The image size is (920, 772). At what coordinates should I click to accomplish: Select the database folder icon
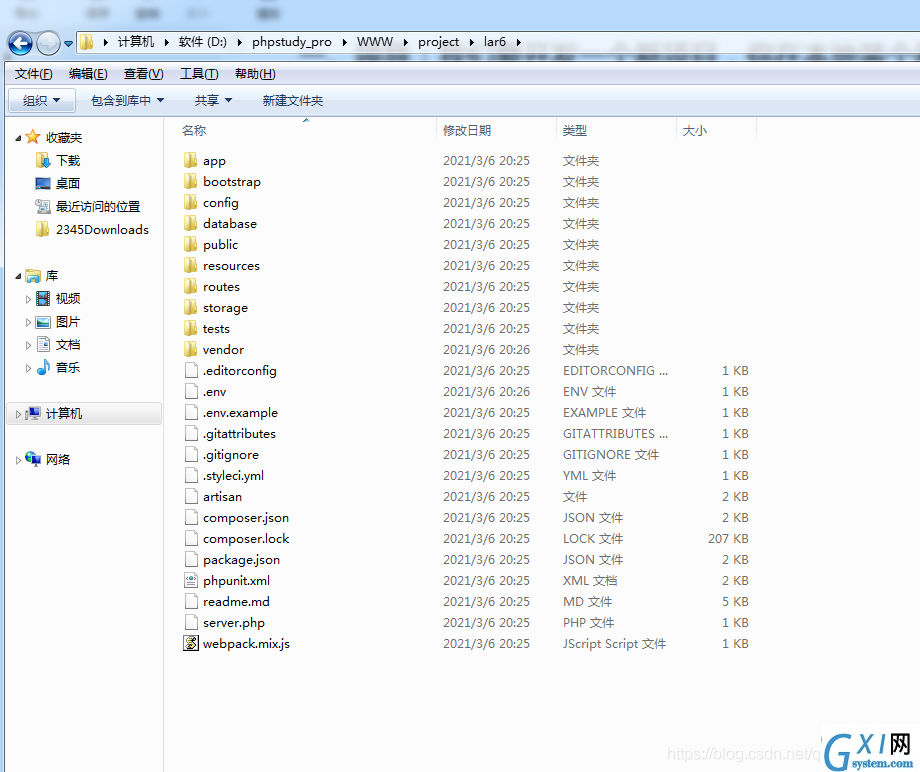coord(190,224)
